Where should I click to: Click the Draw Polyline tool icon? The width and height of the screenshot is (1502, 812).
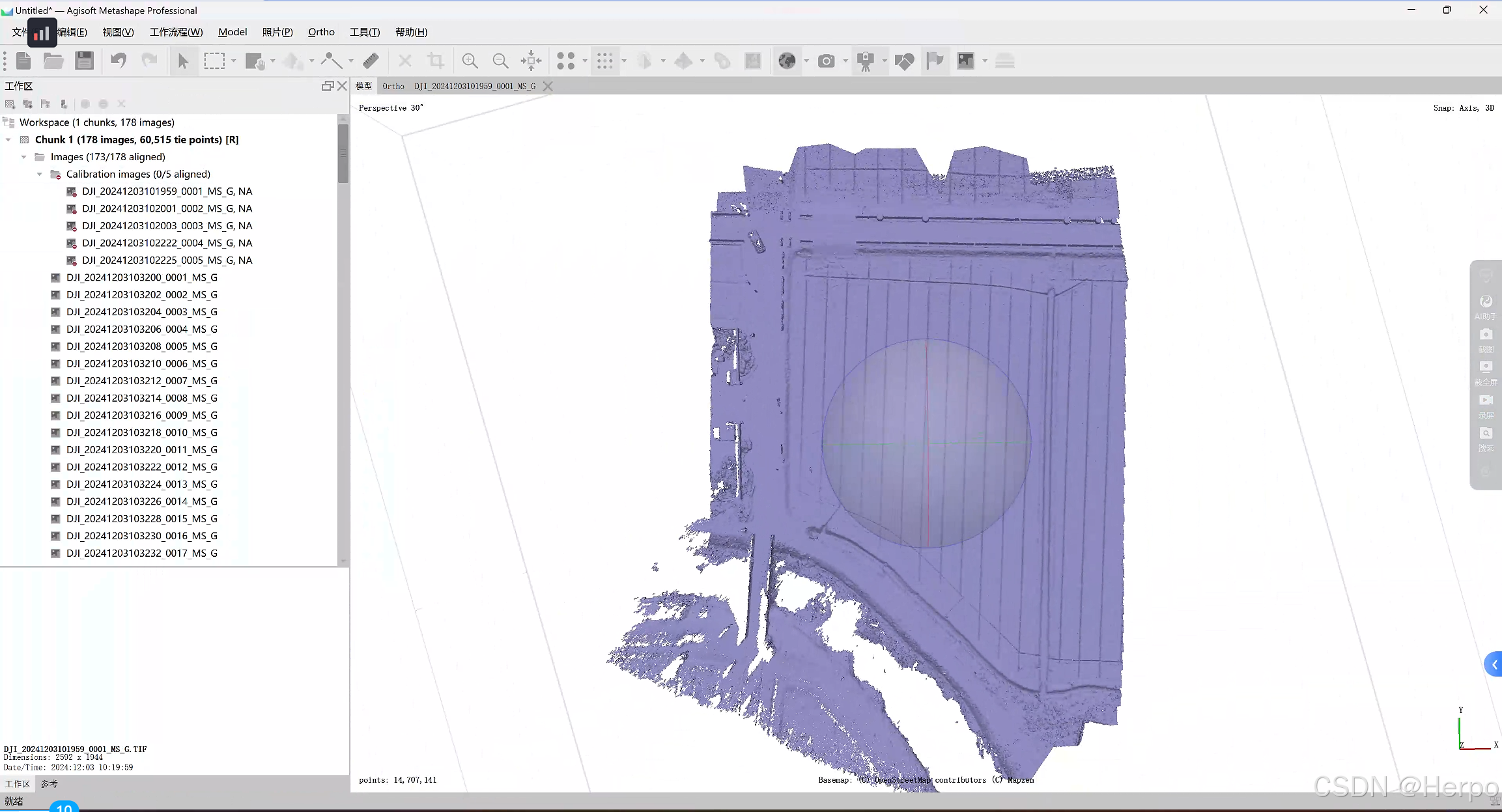point(332,61)
